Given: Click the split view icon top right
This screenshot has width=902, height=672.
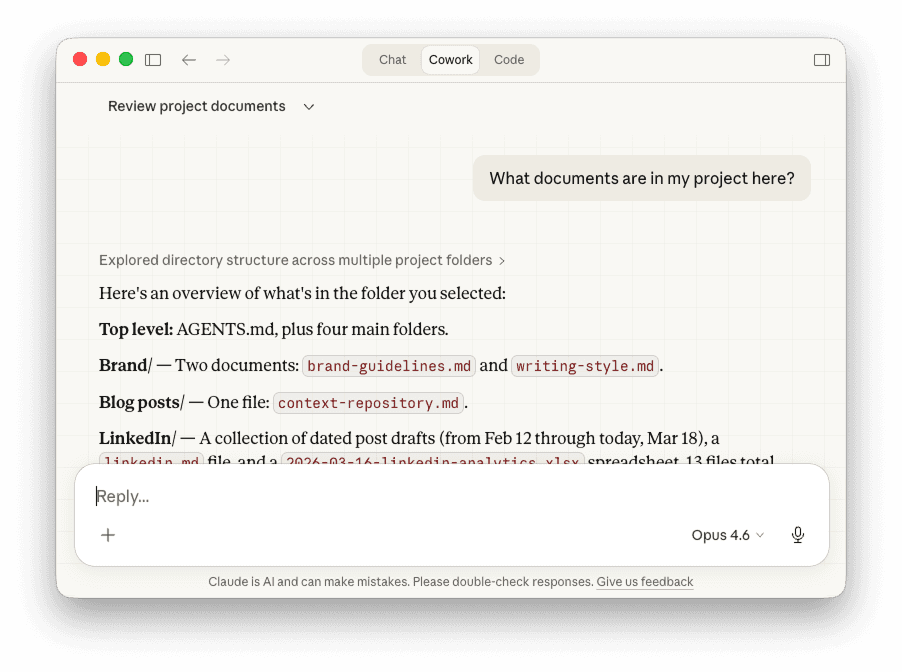Looking at the screenshot, I should [821, 59].
